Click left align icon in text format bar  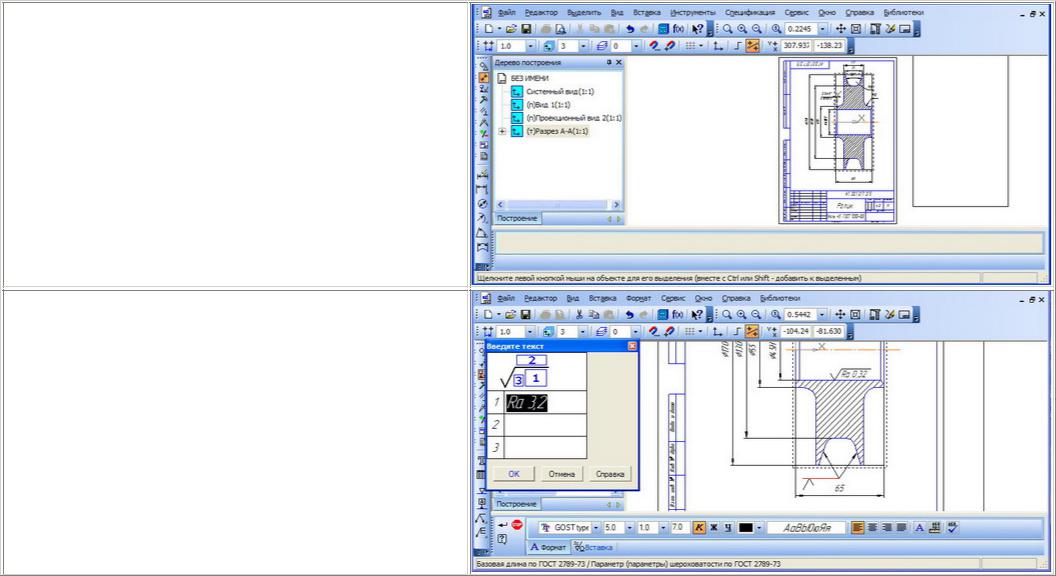click(x=857, y=527)
